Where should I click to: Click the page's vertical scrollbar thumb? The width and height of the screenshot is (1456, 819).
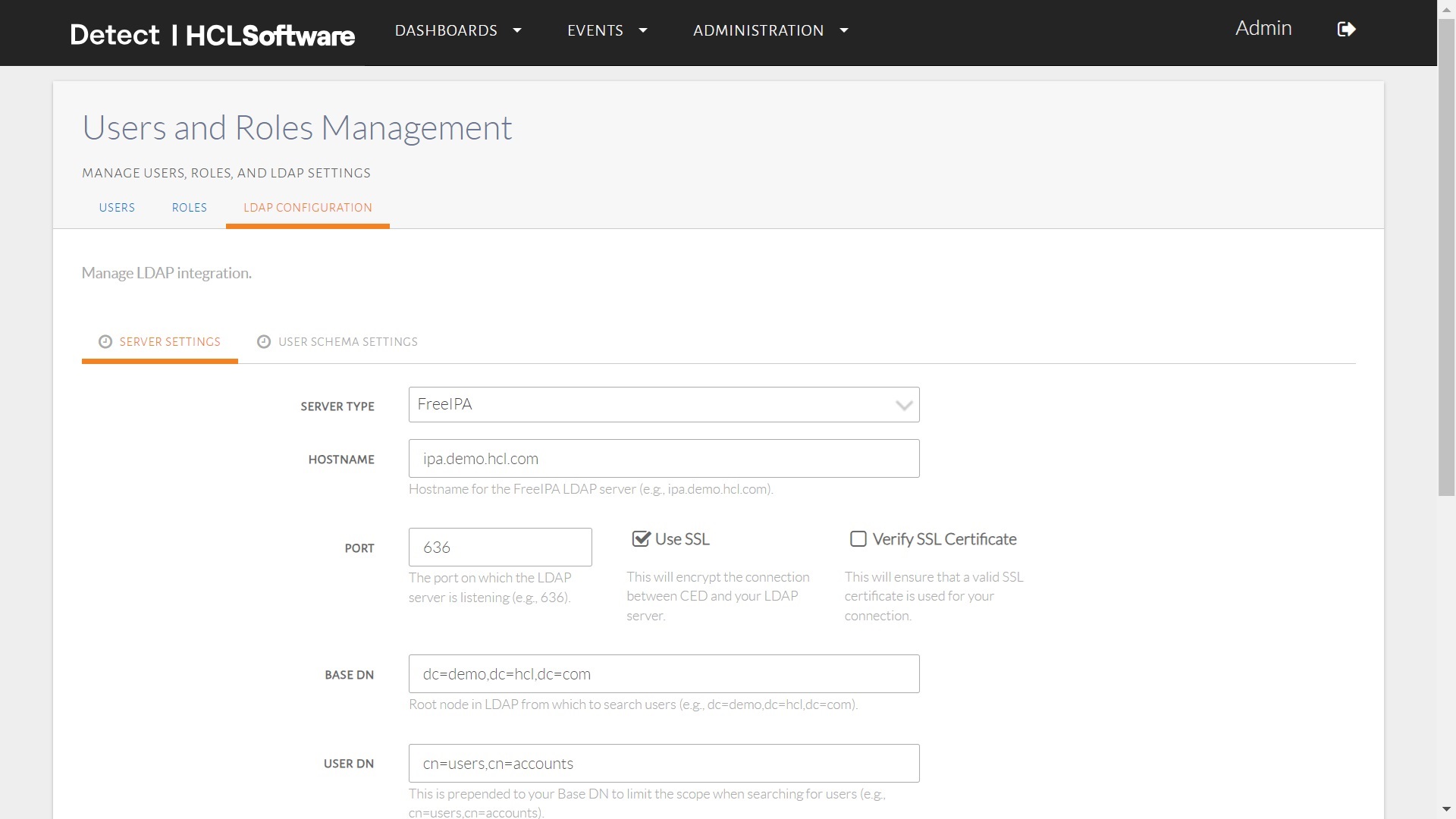(1446, 258)
